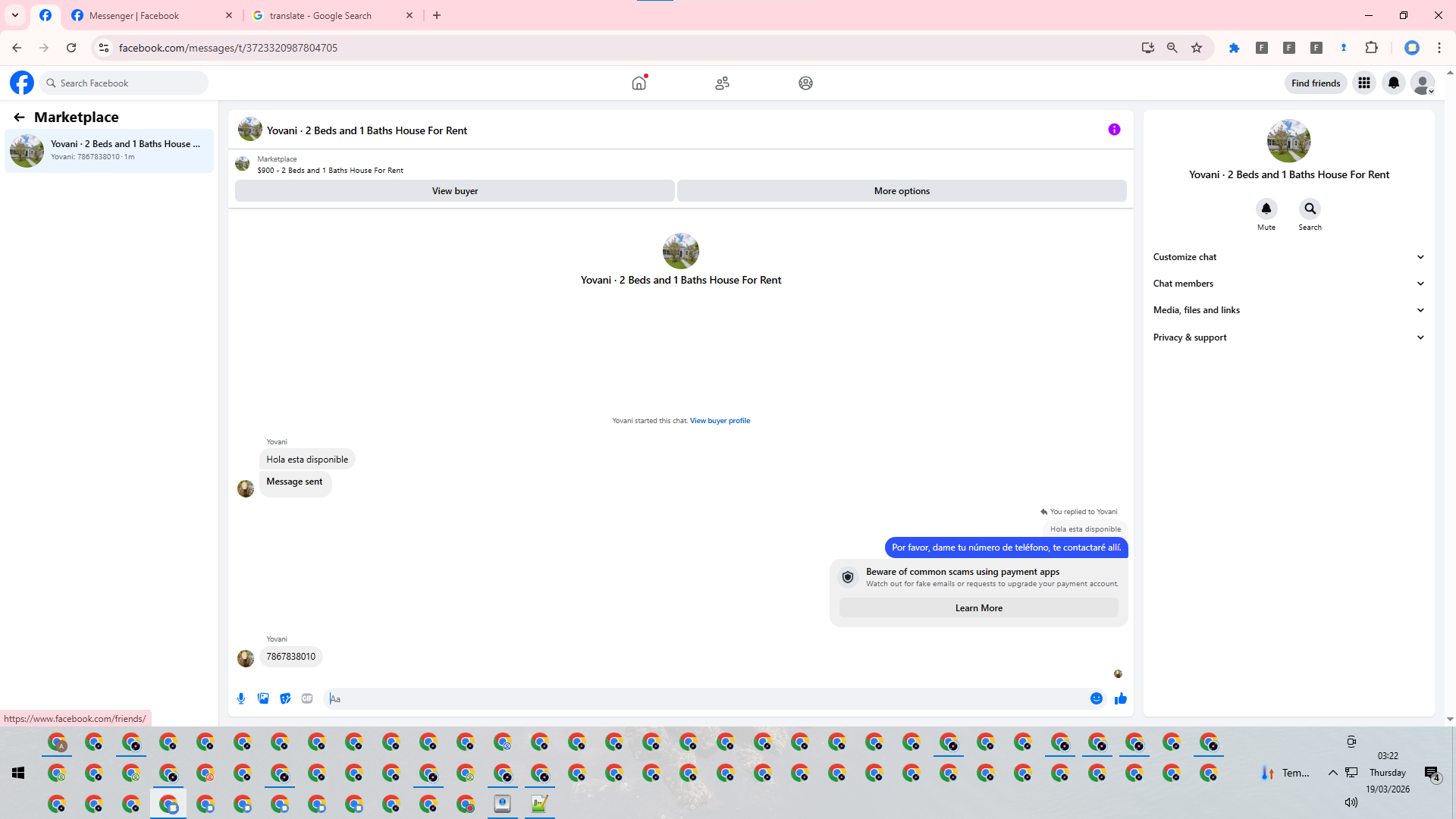Open the View buyer profile link
Viewport: 1456px width, 819px height.
pos(720,421)
